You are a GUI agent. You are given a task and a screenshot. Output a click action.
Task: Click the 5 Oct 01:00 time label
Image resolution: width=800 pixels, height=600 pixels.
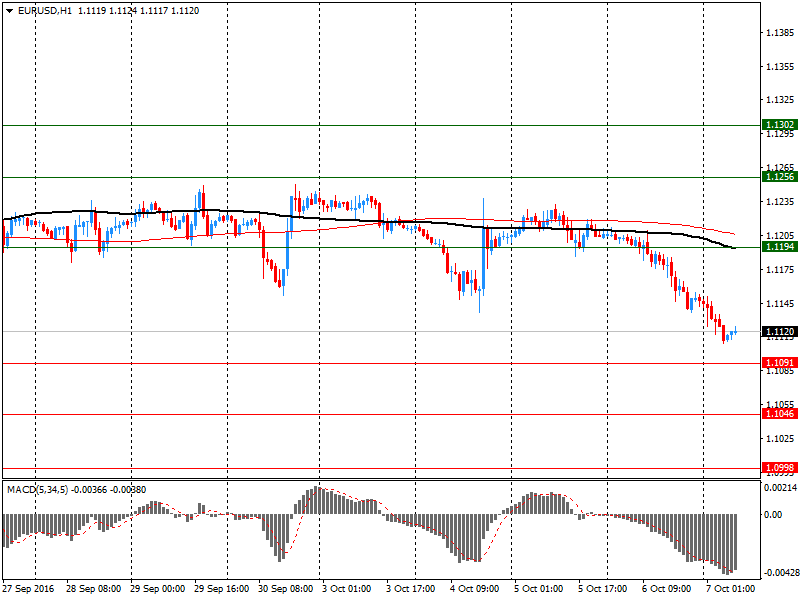538,589
